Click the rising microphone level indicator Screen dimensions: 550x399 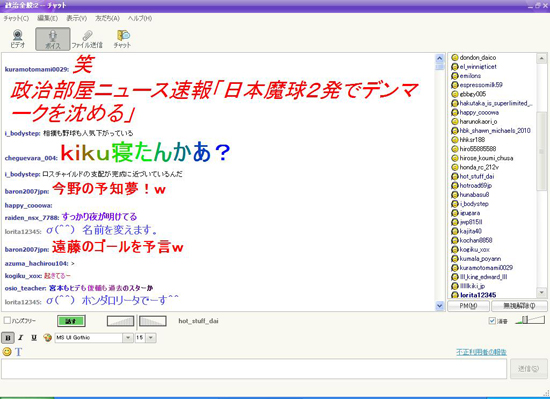(120, 321)
